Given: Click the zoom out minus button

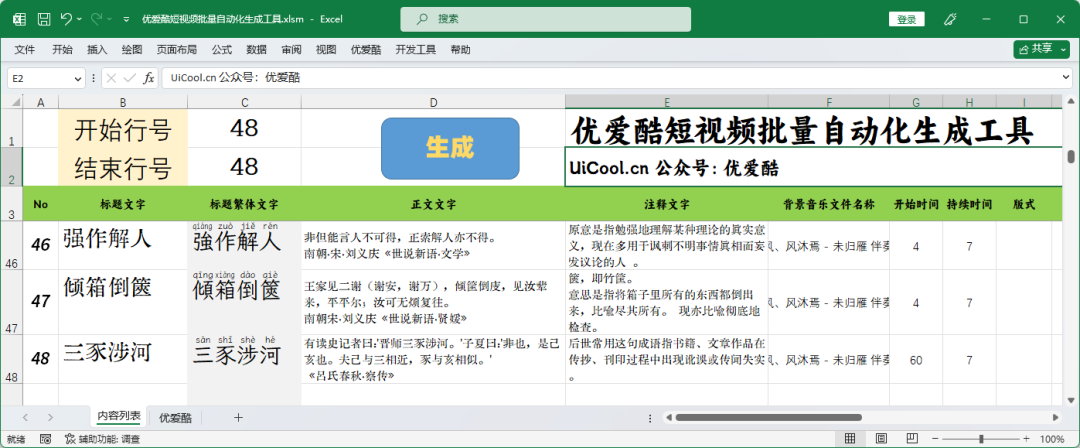Looking at the screenshot, I should point(936,438).
